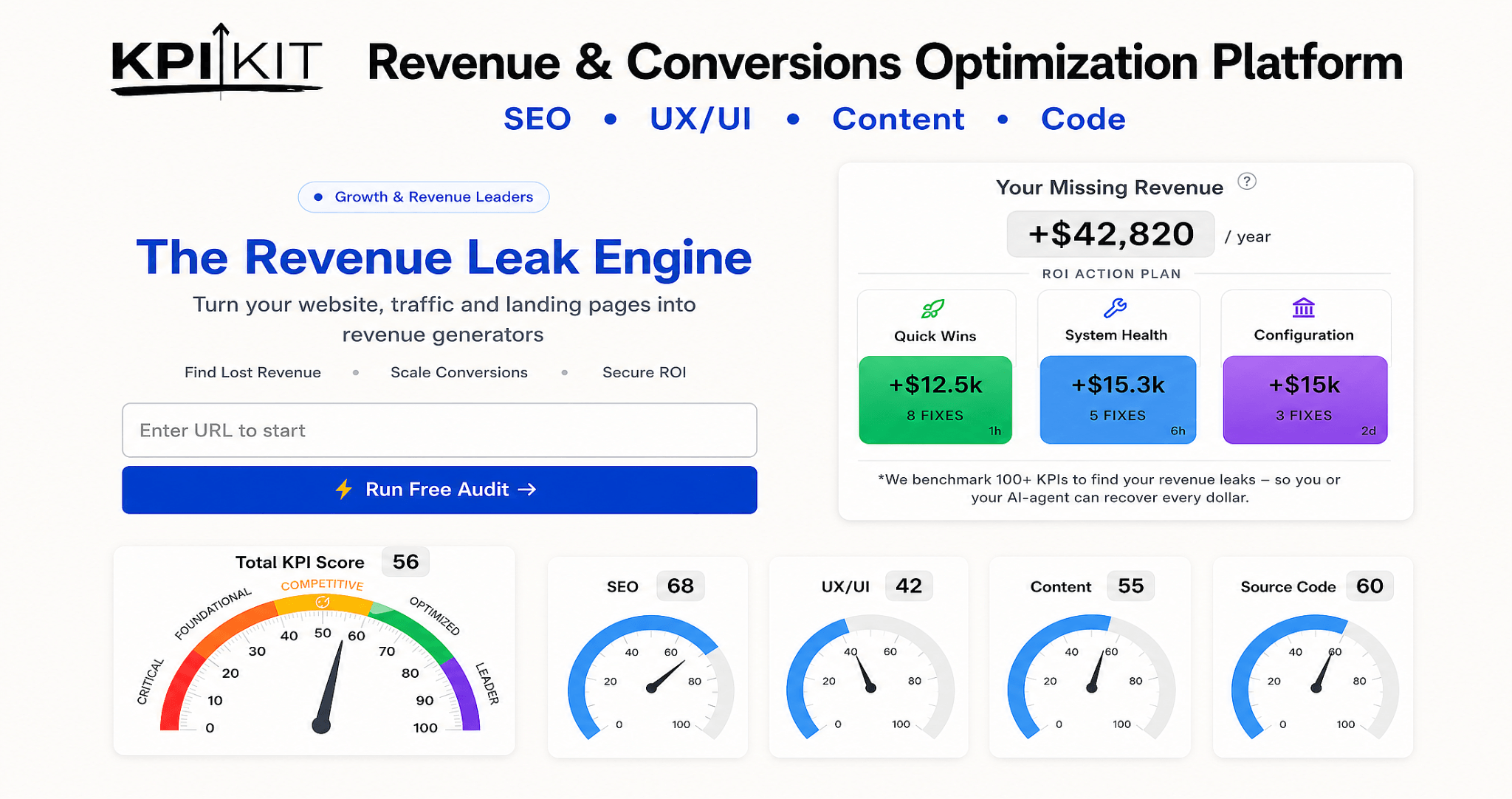This screenshot has width=1512, height=799.
Task: Click the SEO score value 68
Action: click(680, 586)
